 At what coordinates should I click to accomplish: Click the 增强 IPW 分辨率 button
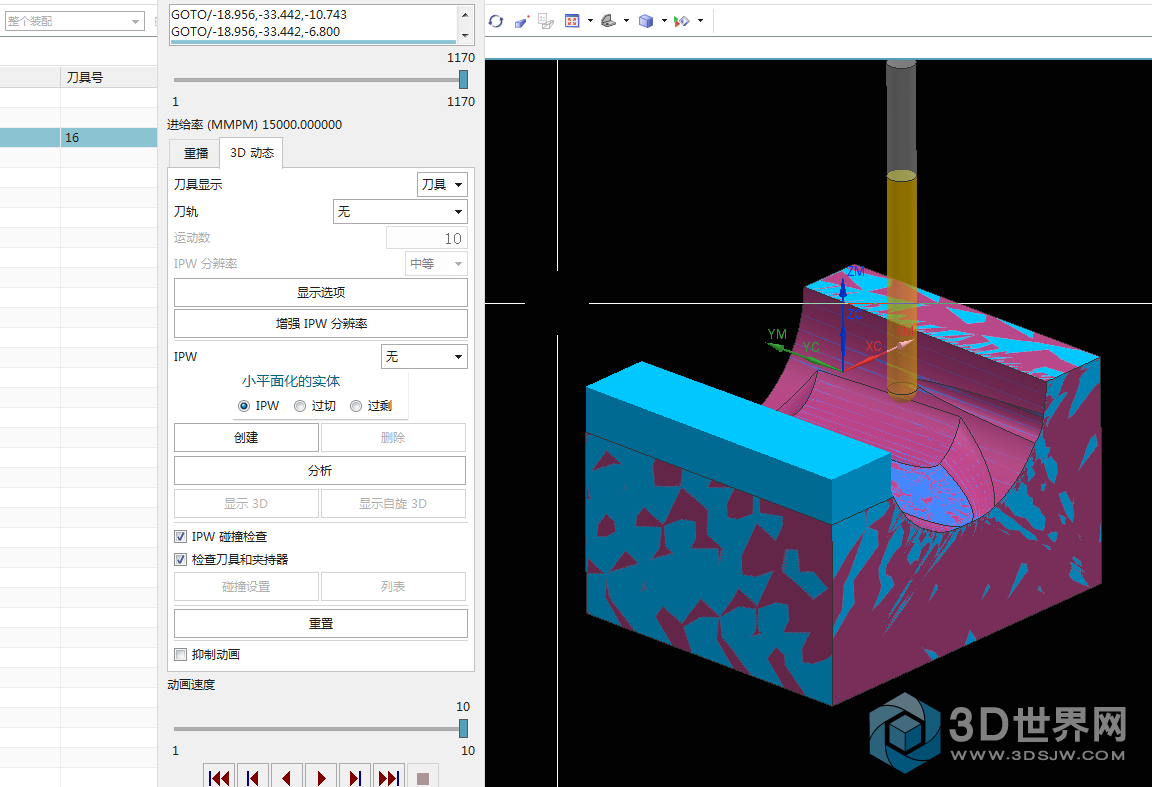320,323
